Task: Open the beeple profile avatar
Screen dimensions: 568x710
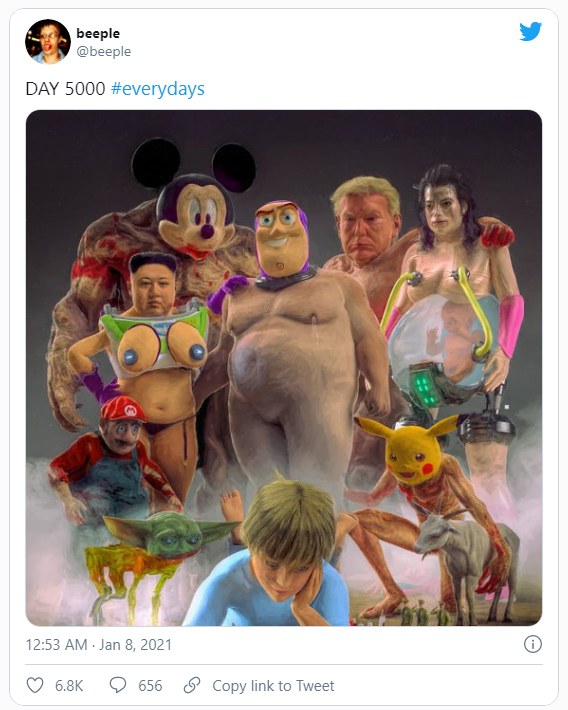Action: click(48, 42)
